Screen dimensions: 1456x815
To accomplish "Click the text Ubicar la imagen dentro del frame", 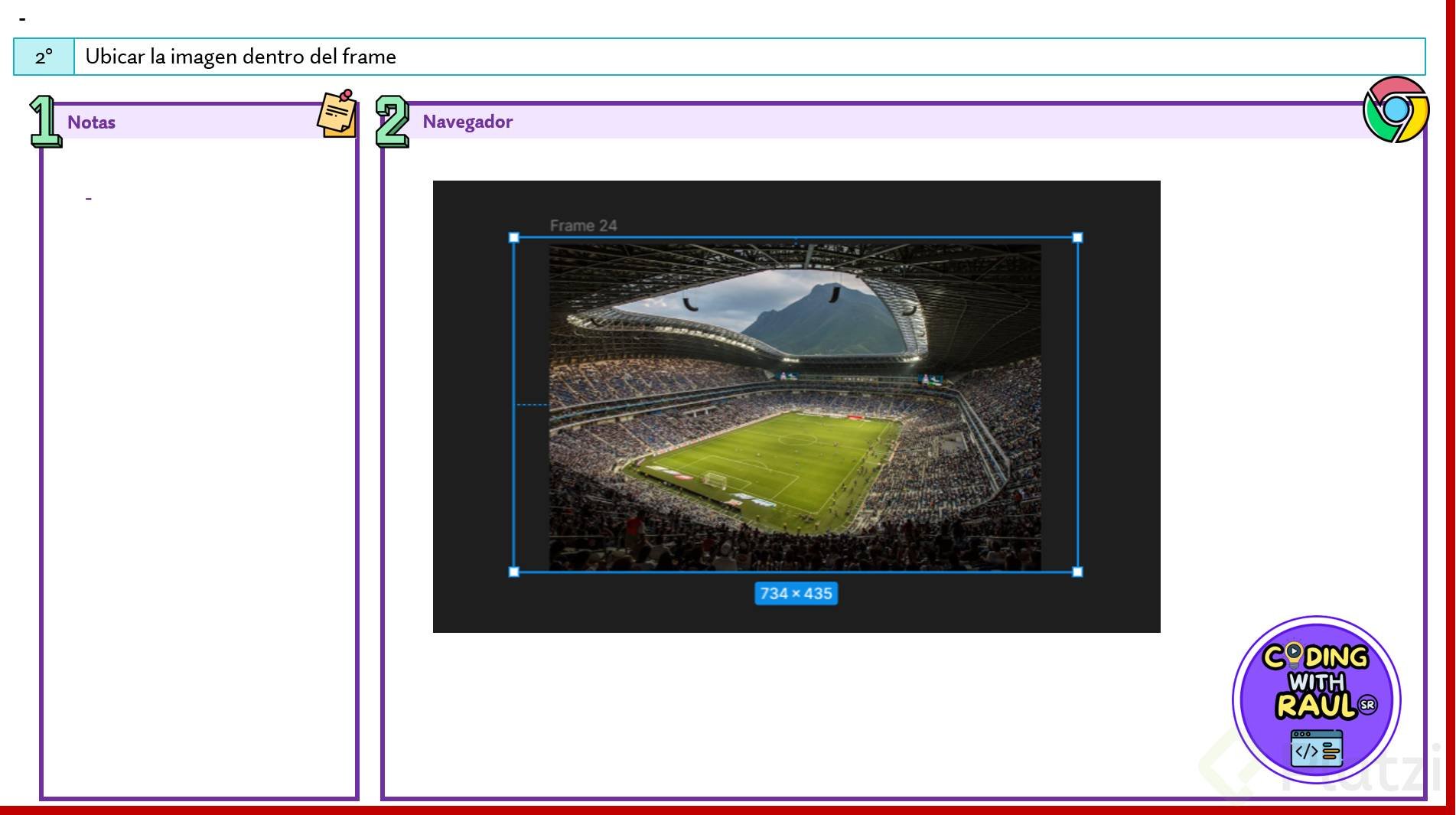I will pyautogui.click(x=240, y=57).
